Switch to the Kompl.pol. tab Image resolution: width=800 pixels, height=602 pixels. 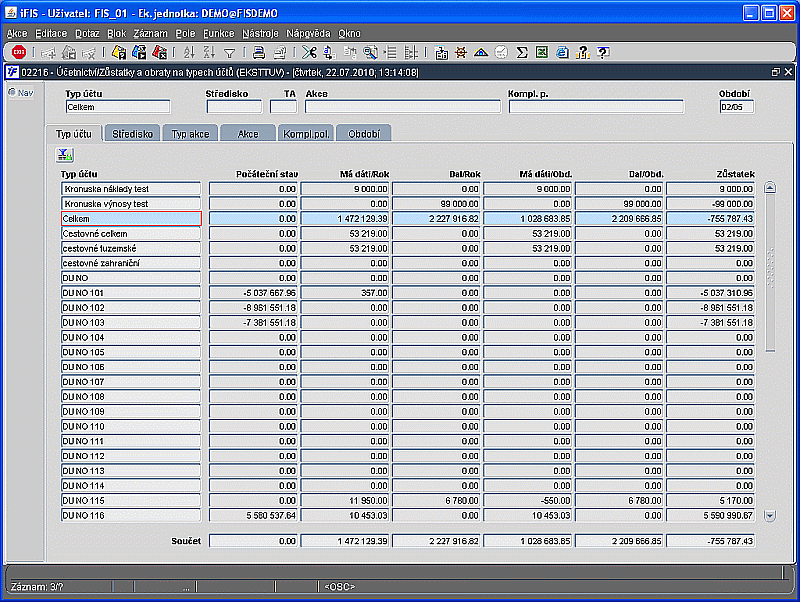pyautogui.click(x=306, y=134)
